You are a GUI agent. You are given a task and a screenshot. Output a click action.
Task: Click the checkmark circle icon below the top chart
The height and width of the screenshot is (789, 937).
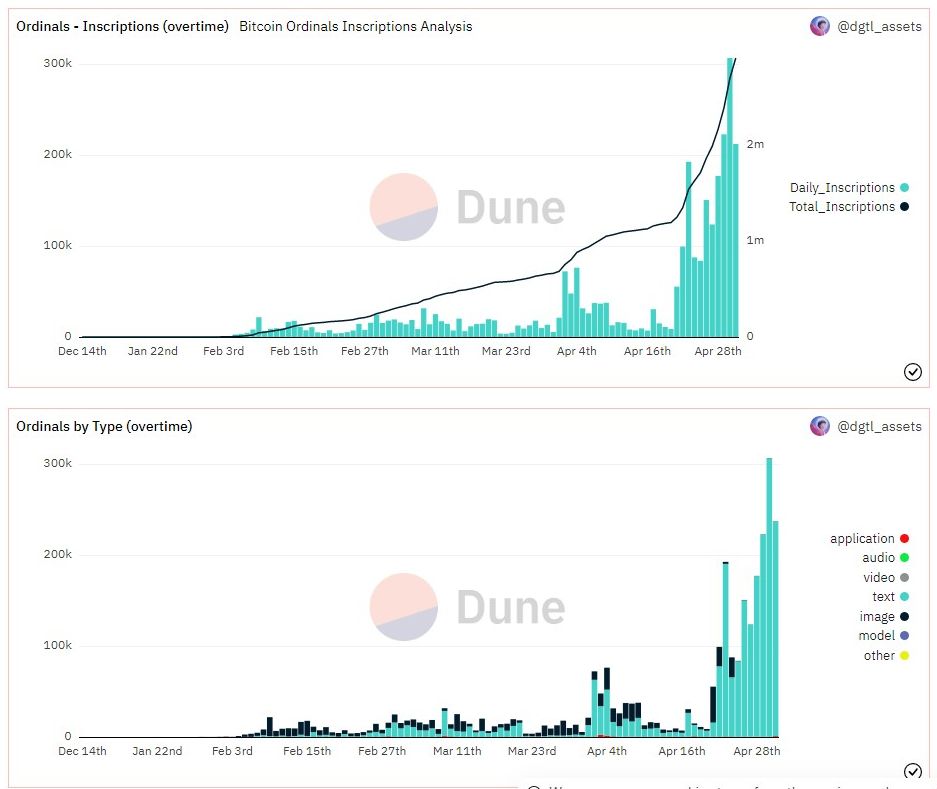pos(913,372)
